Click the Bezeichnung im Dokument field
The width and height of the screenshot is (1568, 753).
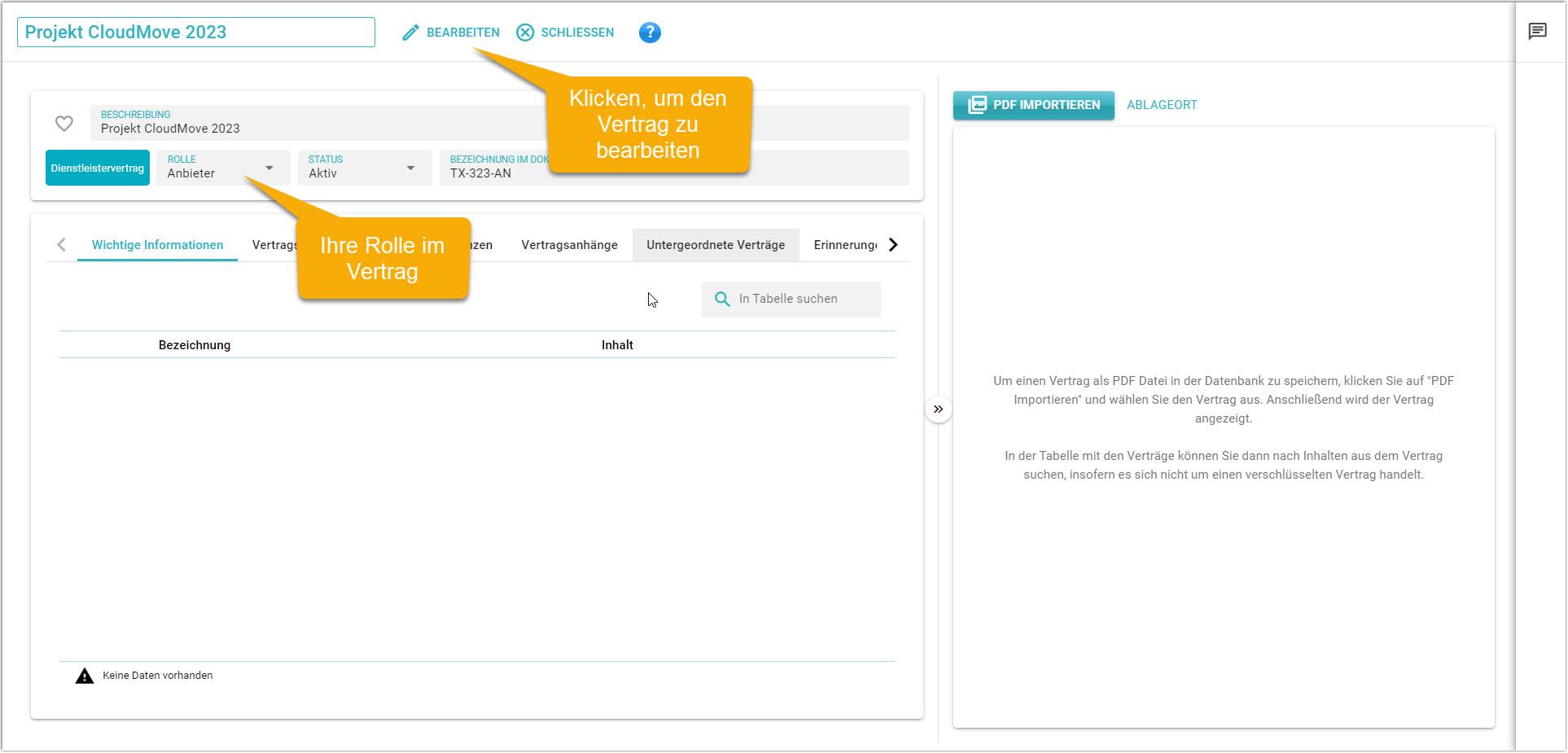click(674, 168)
